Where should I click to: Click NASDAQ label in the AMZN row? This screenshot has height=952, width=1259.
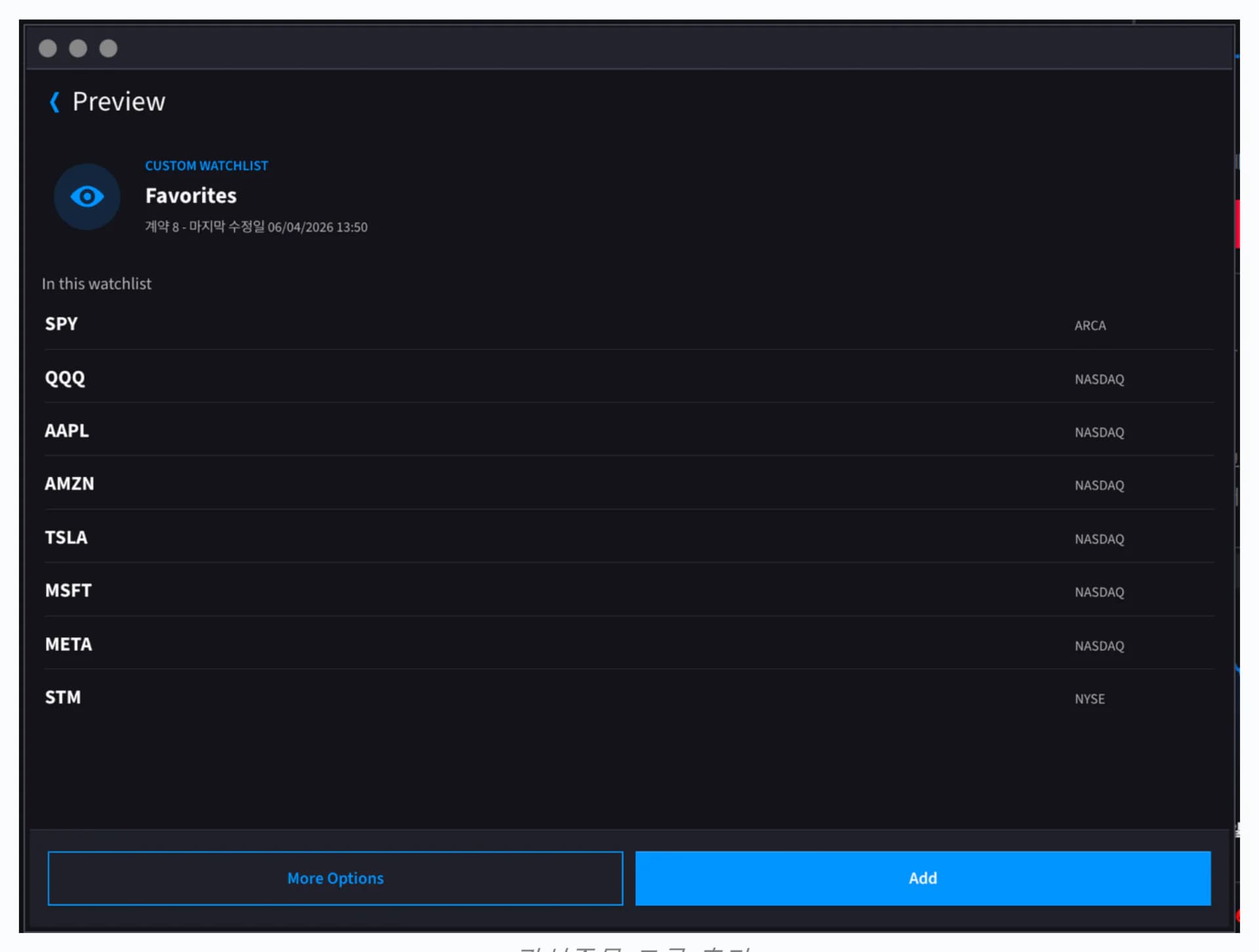pos(1099,486)
